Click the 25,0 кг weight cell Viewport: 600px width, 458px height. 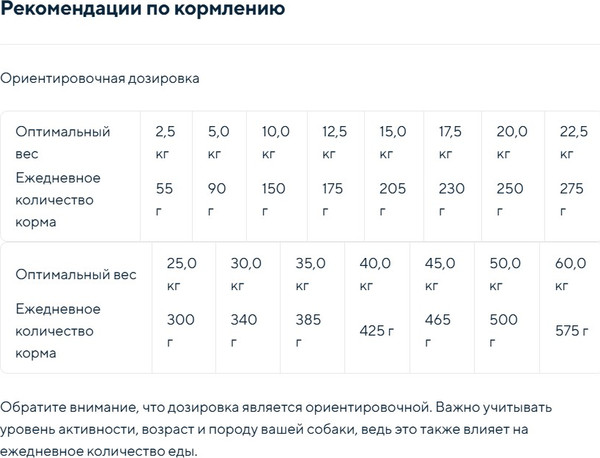coord(181,274)
